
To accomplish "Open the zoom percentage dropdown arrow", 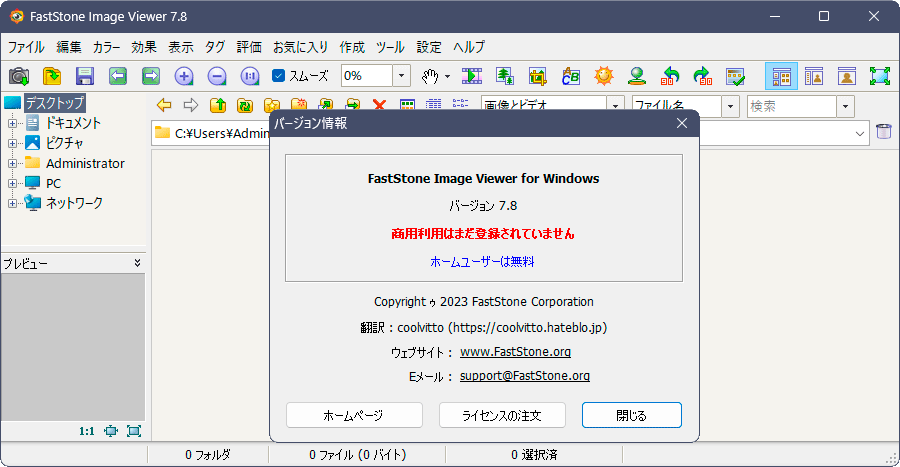I will tap(401, 76).
